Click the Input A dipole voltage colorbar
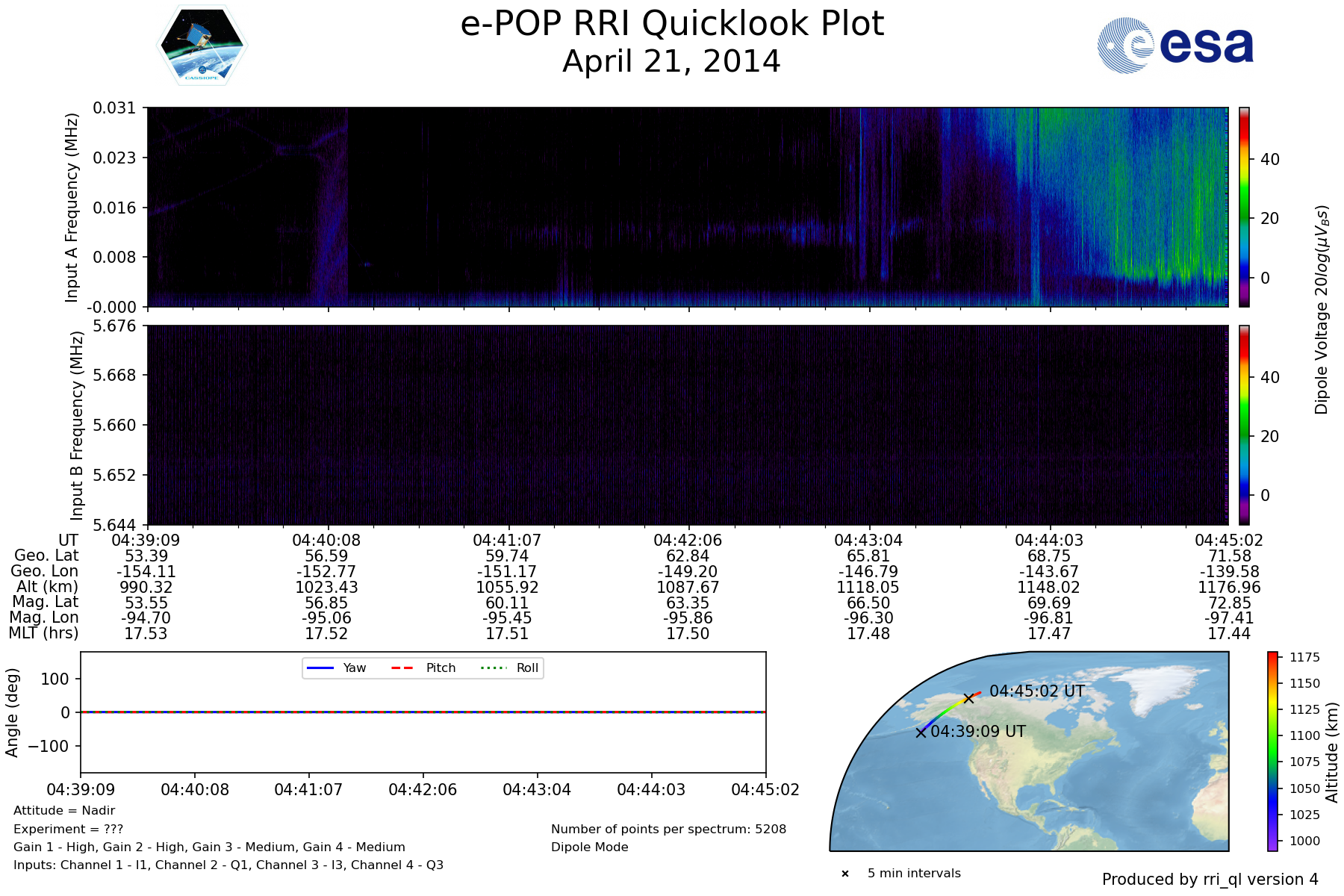The width and height of the screenshot is (1344, 896). point(1244,207)
